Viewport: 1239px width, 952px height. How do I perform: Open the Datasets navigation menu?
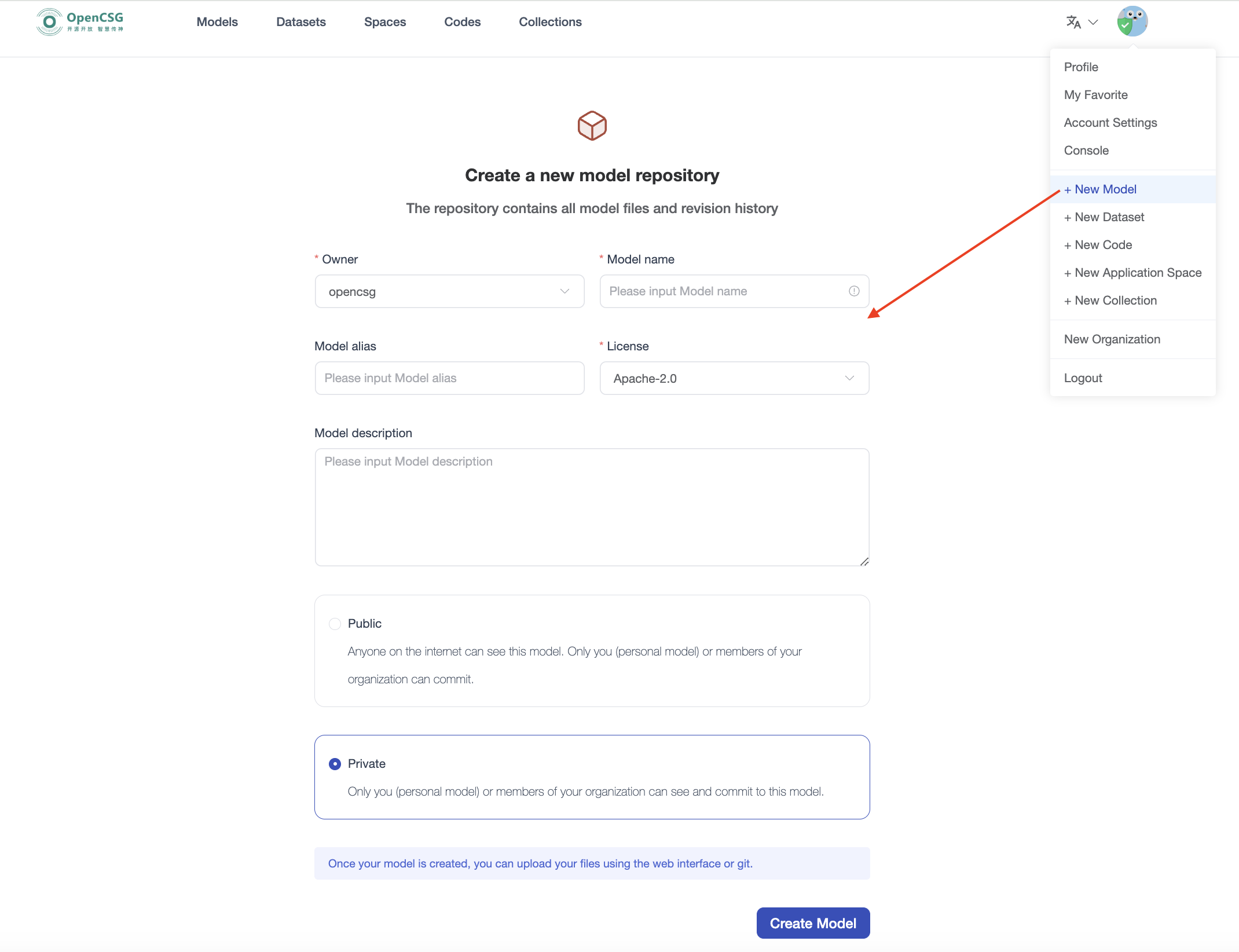tap(300, 21)
